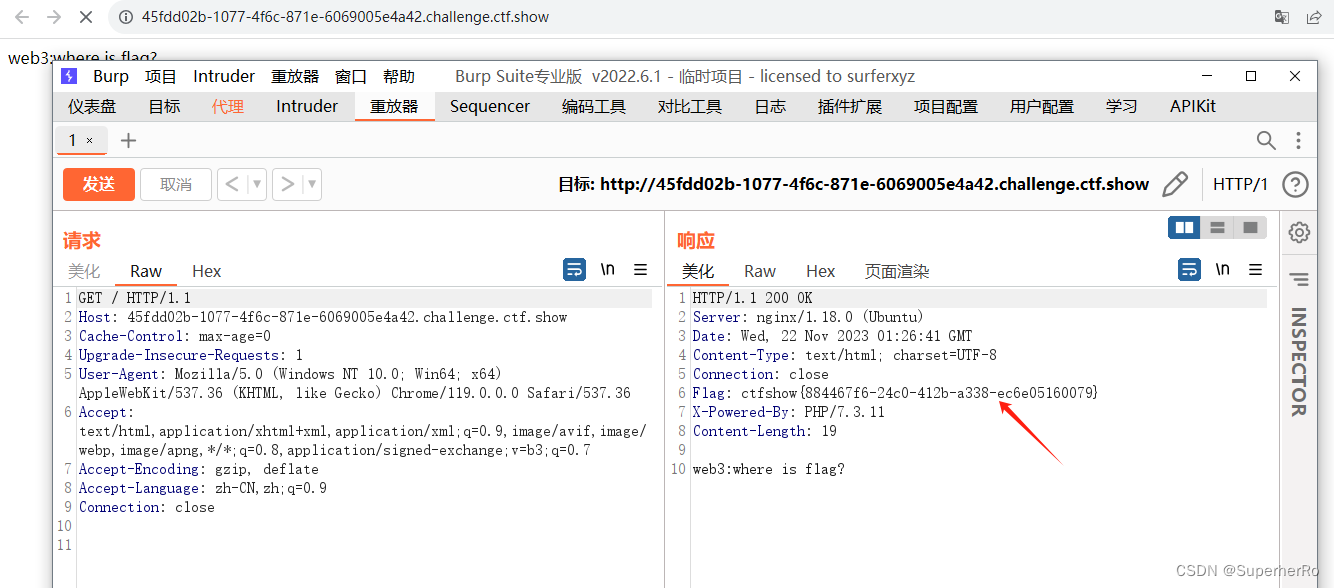1334x588 pixels.
Task: Click the vertical three-dot menu icon
Action: (x=1297, y=141)
